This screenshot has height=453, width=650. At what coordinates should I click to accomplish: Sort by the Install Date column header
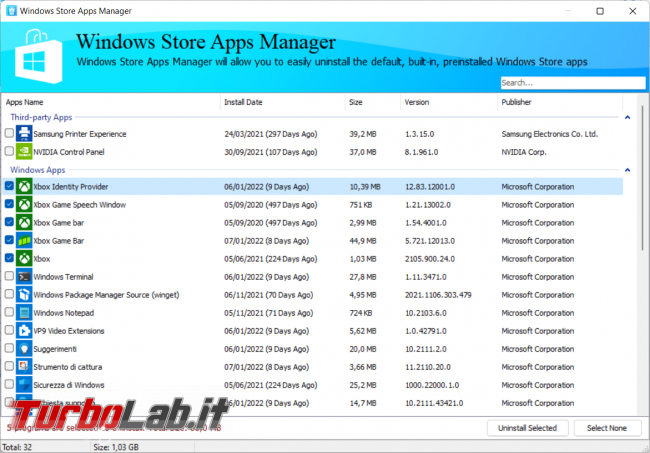(282, 102)
